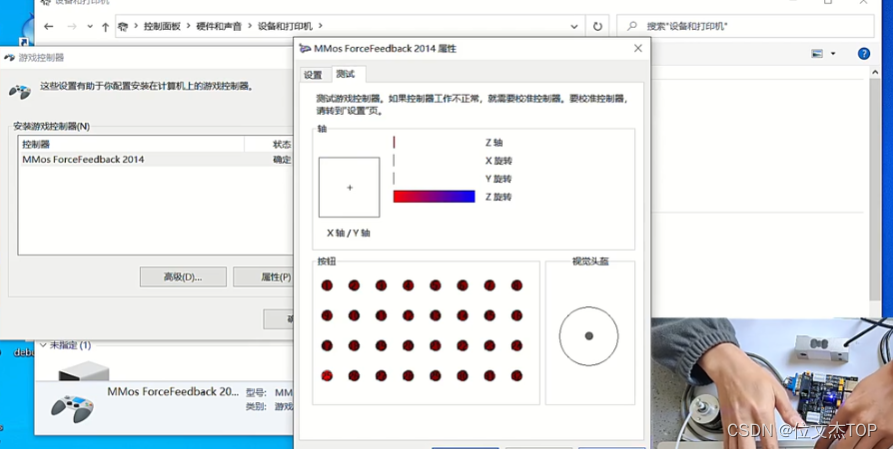Open the Explorer help question mark icon
This screenshot has height=449, width=893.
[x=863, y=54]
